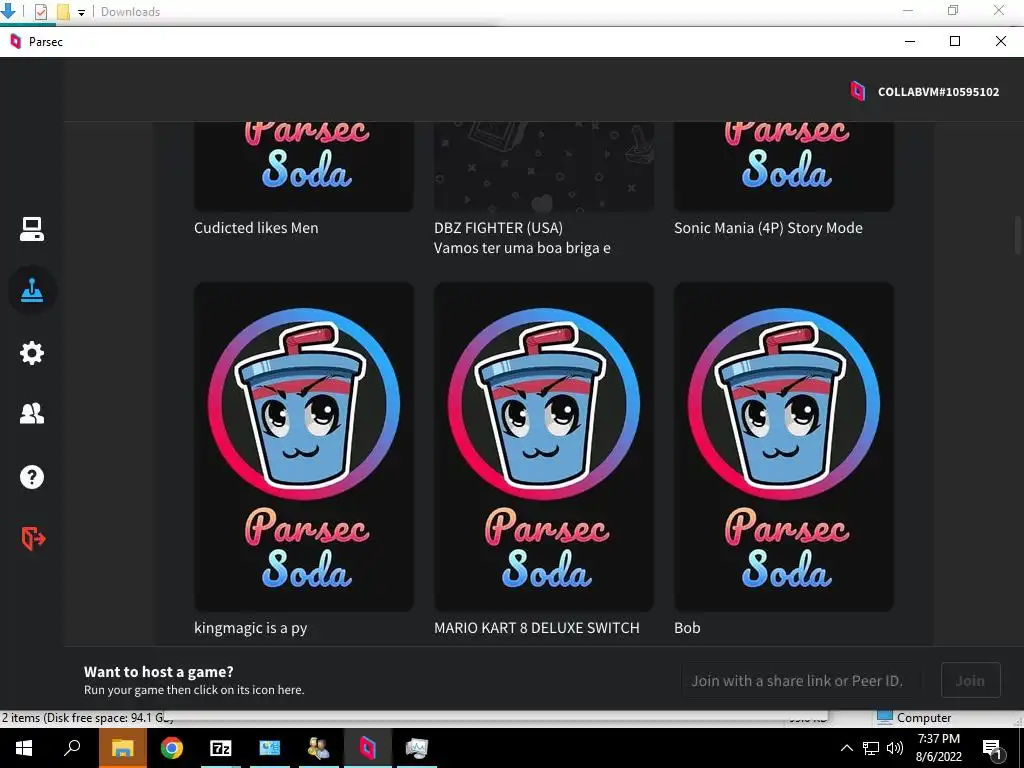Viewport: 1024px width, 768px height.
Task: Click the Help question mark icon
Action: (x=31, y=477)
